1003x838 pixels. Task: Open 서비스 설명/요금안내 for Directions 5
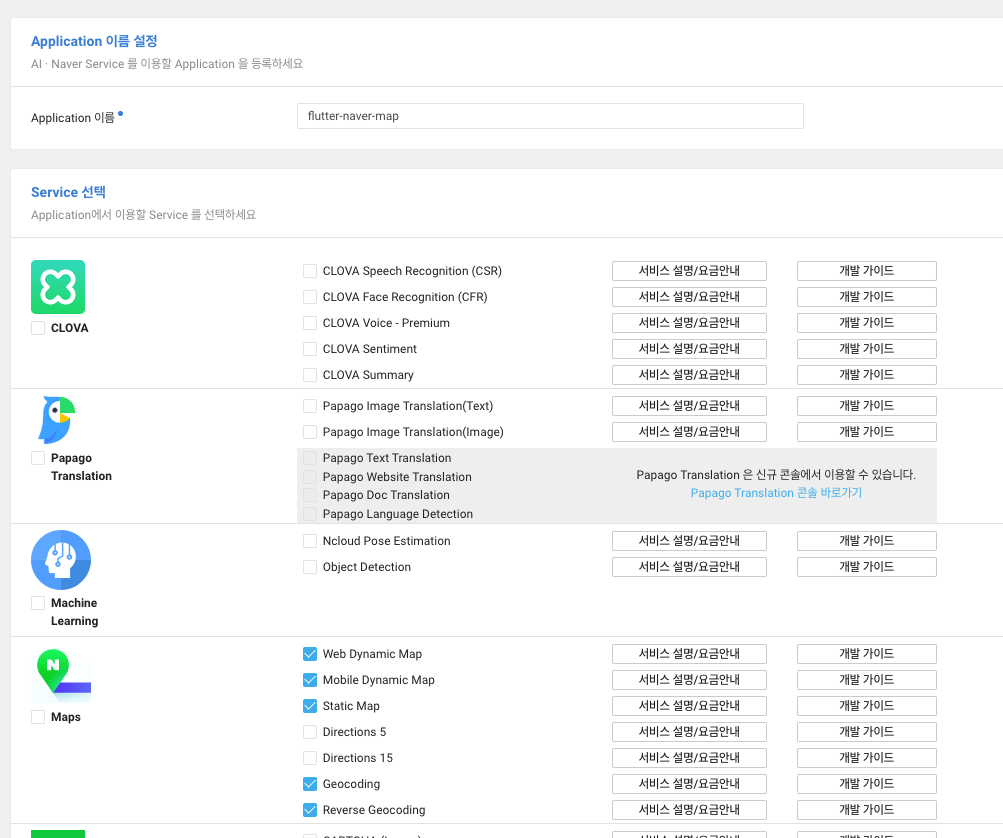[689, 732]
